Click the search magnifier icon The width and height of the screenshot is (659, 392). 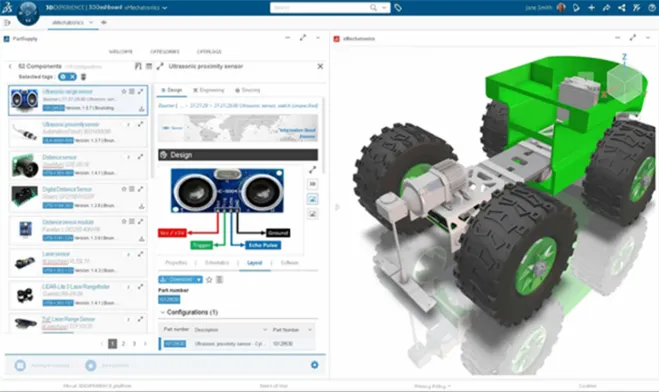(373, 8)
